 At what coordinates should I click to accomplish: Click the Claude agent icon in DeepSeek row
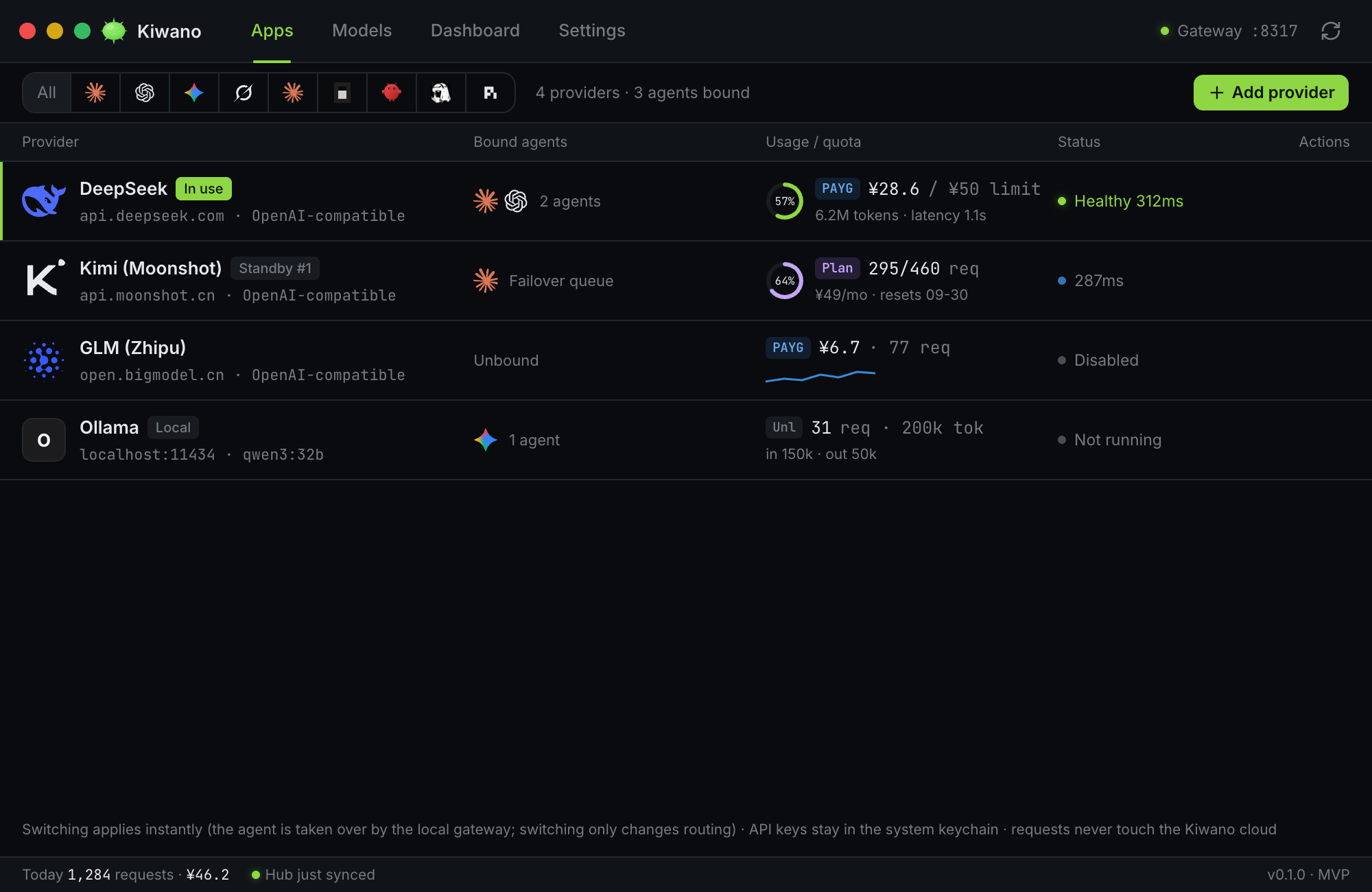(x=486, y=201)
